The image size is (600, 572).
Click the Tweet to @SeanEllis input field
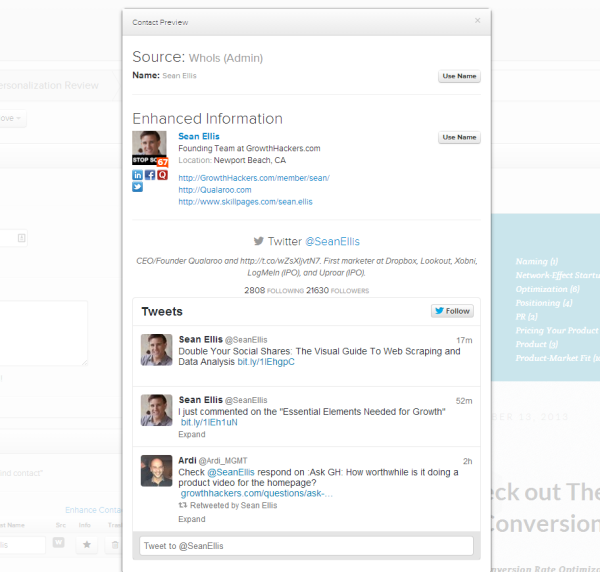(306, 545)
